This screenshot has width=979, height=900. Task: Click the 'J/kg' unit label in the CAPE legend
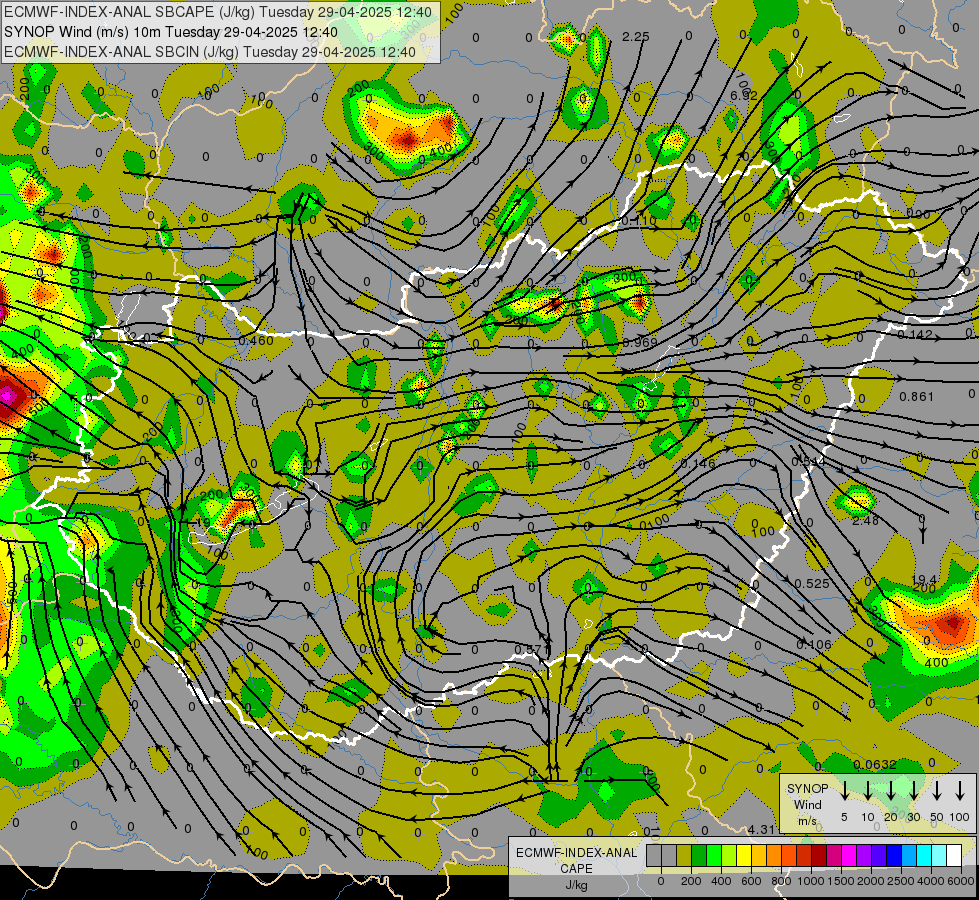click(x=576, y=885)
